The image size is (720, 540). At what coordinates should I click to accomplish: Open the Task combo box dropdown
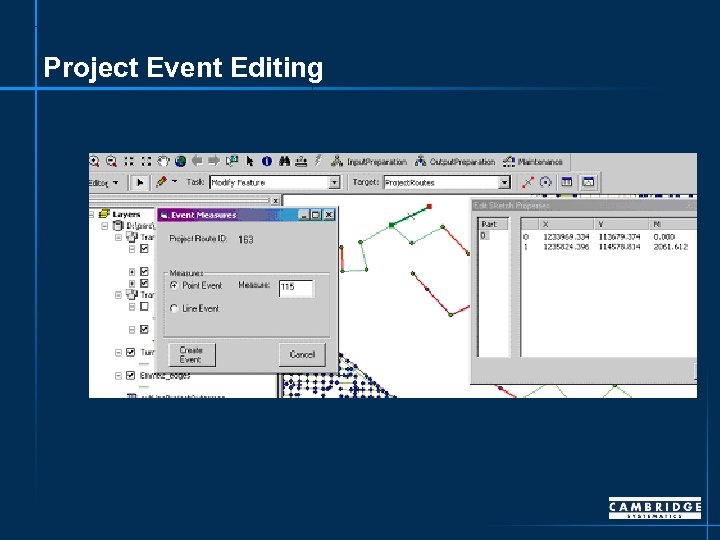point(335,183)
